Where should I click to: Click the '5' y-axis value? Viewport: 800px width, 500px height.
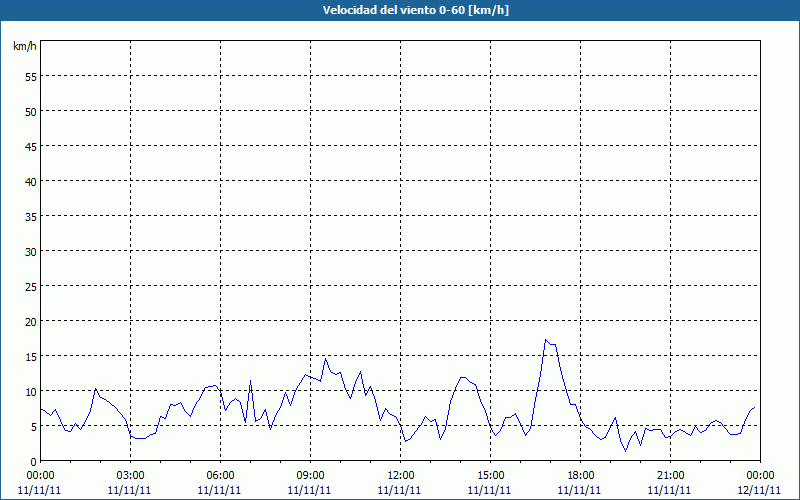(34, 427)
